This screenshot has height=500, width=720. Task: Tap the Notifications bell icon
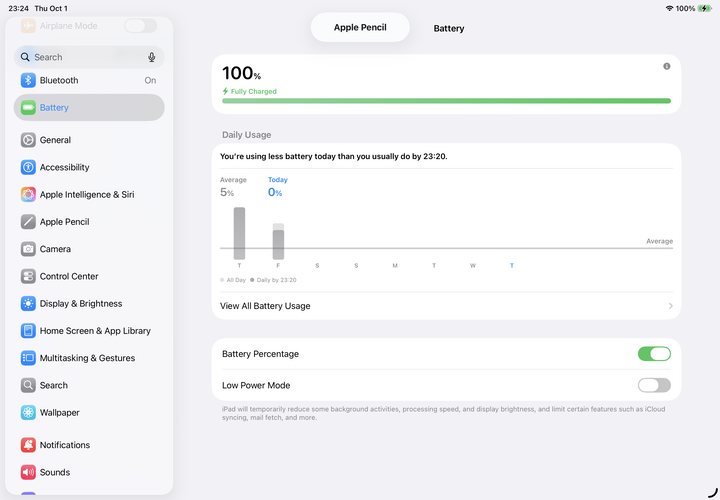tap(28, 445)
